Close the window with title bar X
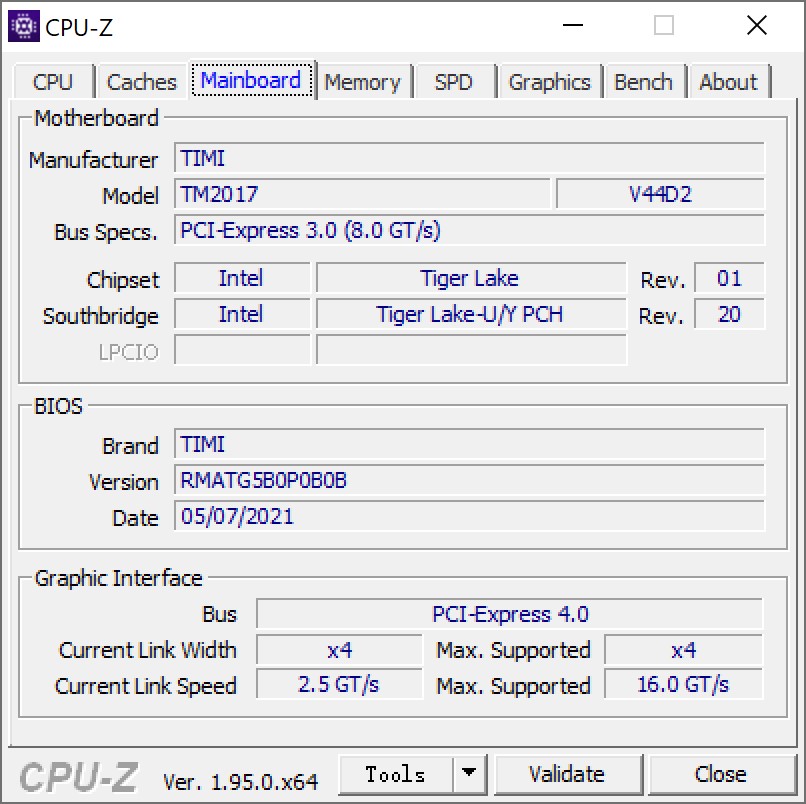The width and height of the screenshot is (806, 804). point(756,26)
